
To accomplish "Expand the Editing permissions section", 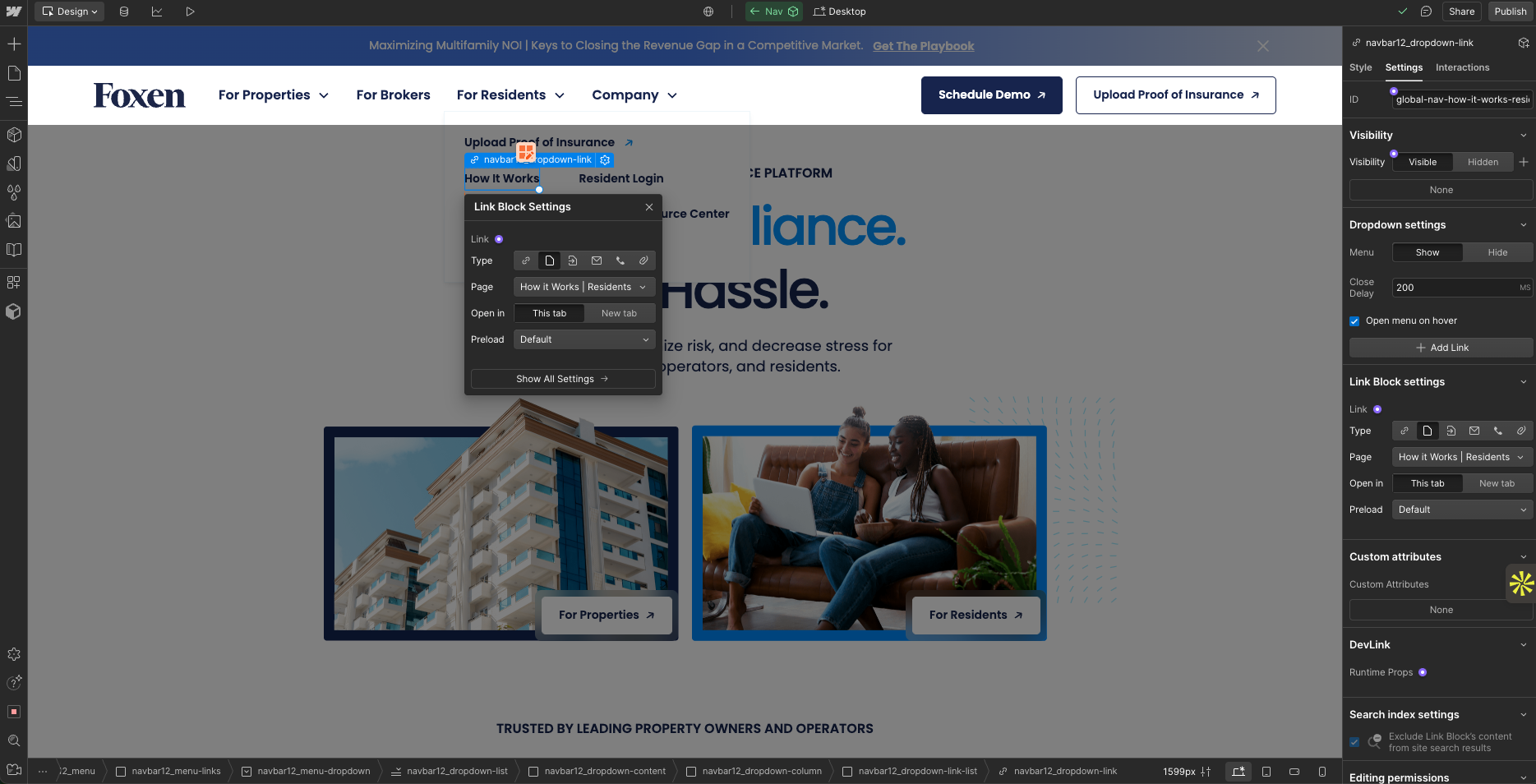I will pos(1523,778).
